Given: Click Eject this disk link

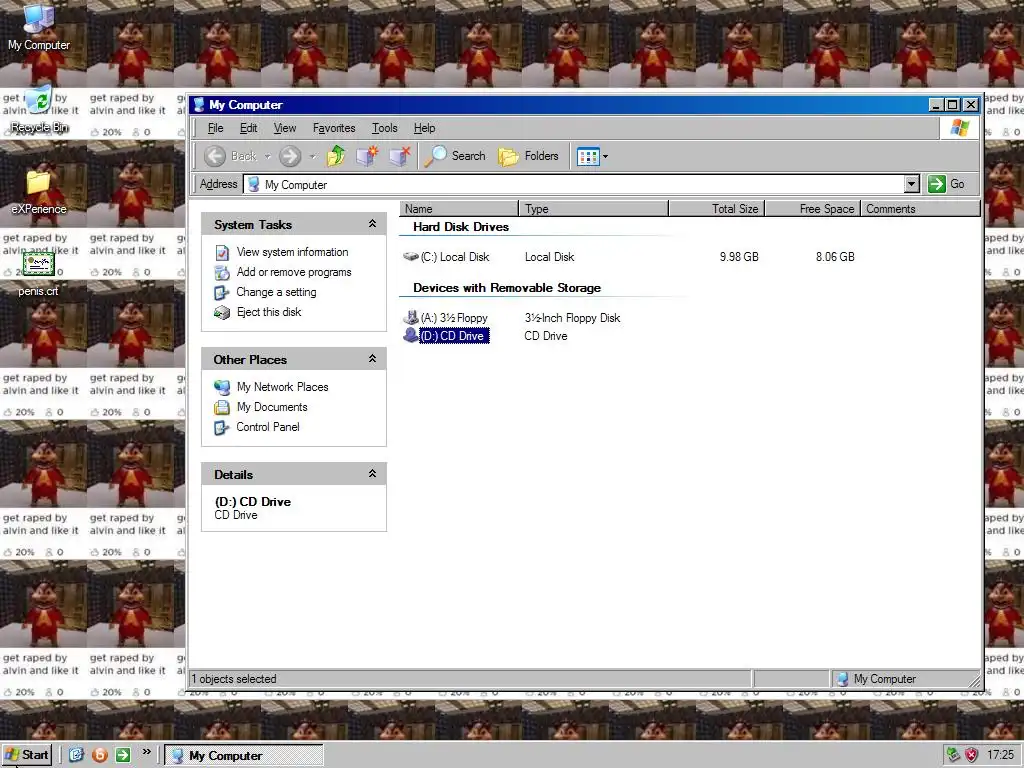Looking at the screenshot, I should click(269, 312).
